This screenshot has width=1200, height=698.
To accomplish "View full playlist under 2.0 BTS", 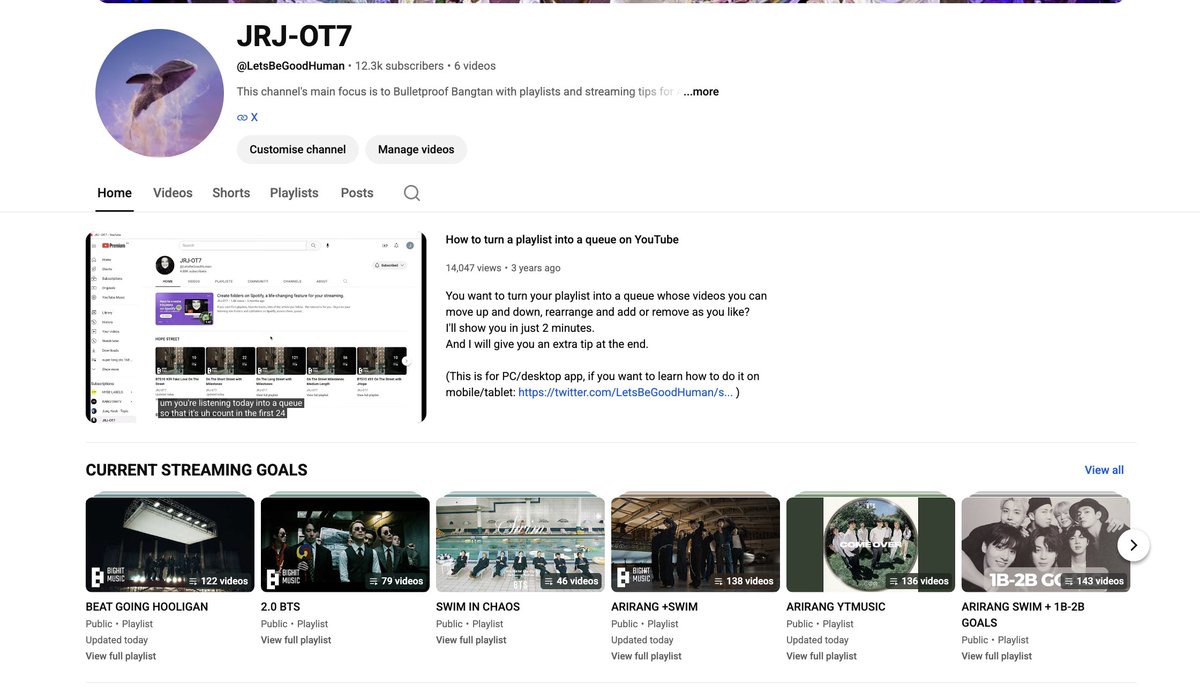I will pyautogui.click(x=296, y=640).
